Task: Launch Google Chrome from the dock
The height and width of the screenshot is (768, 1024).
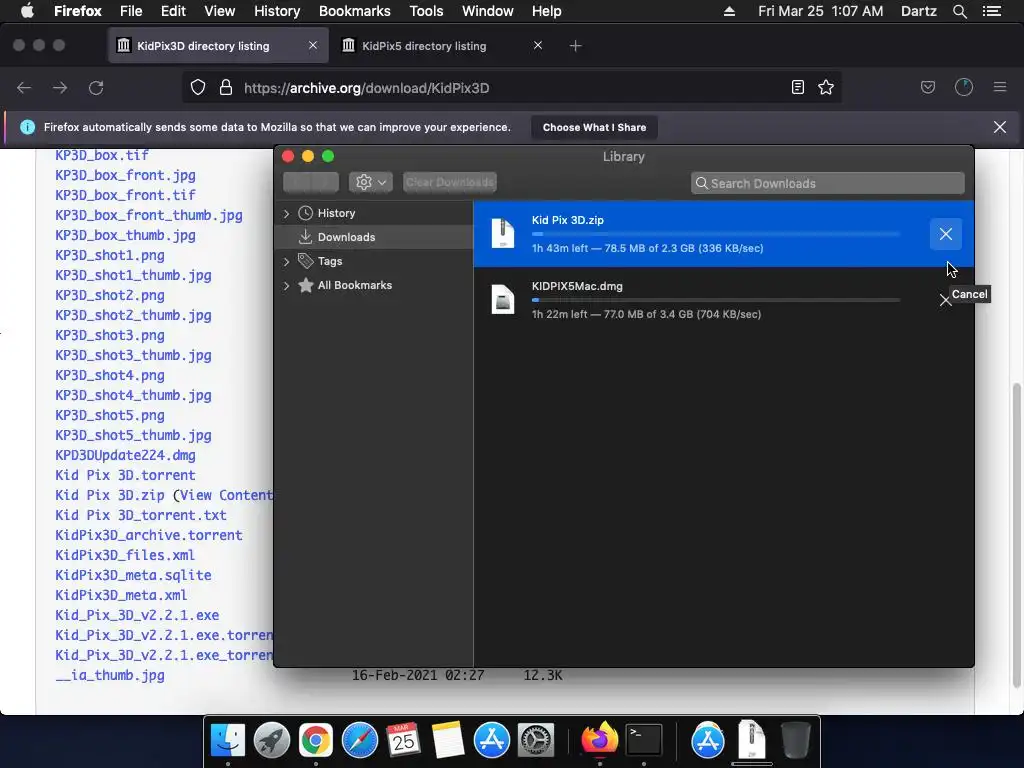Action: pyautogui.click(x=315, y=741)
